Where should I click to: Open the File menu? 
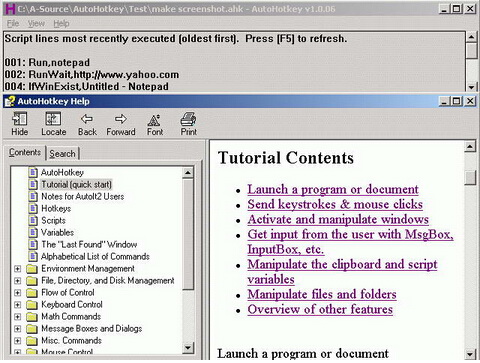(x=13, y=24)
